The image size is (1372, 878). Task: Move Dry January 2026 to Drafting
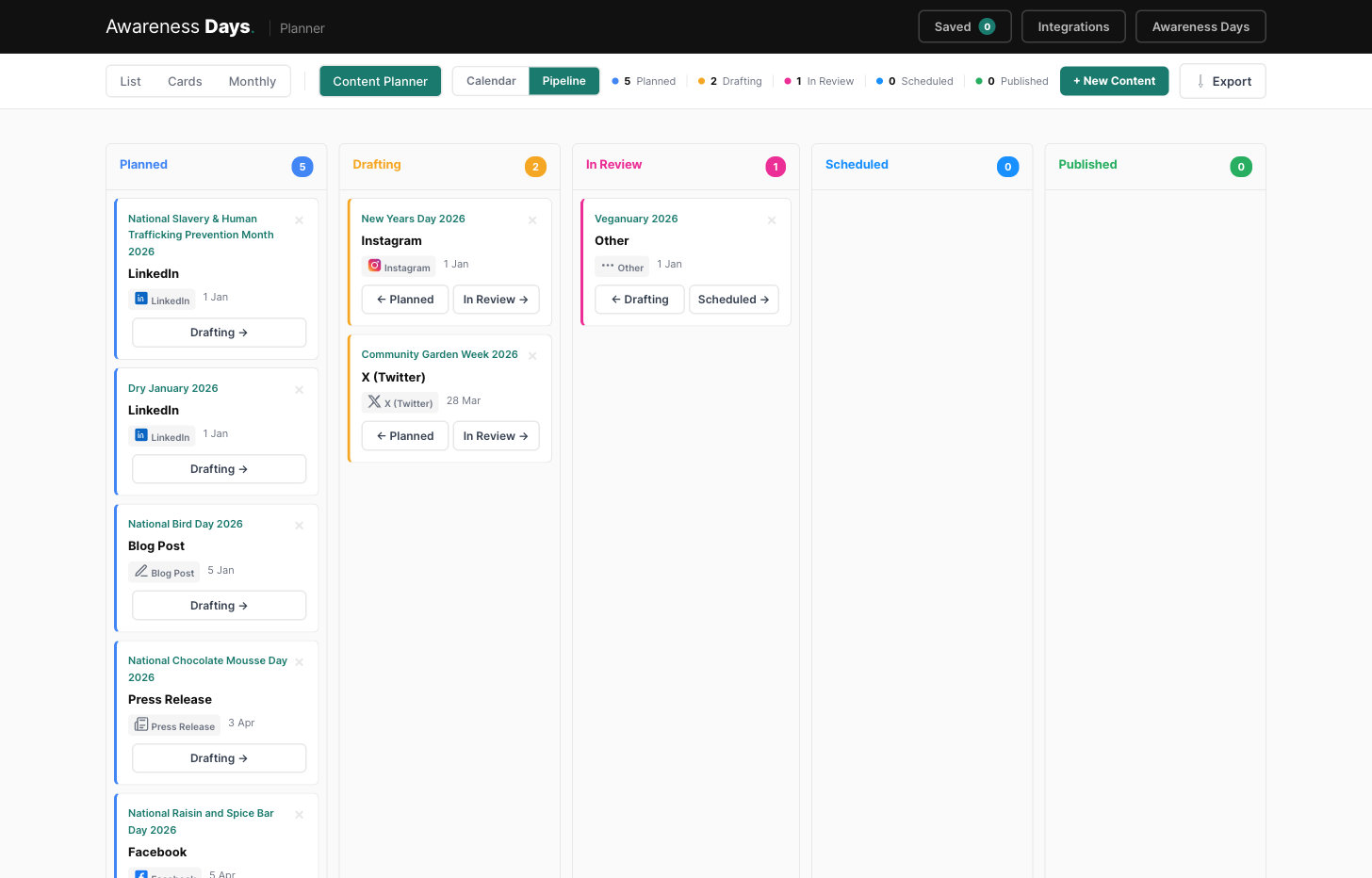click(219, 469)
